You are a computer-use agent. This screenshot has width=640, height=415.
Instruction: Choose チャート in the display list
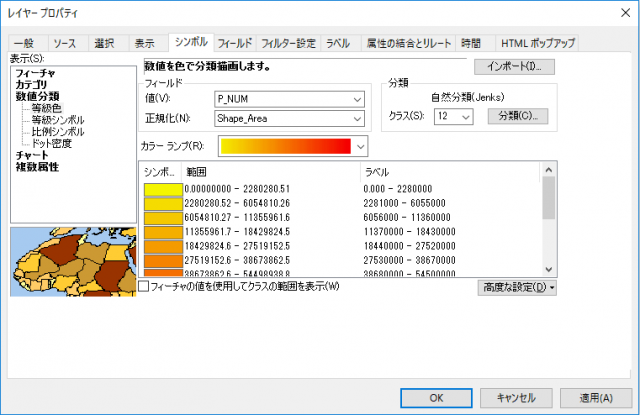pos(32,155)
